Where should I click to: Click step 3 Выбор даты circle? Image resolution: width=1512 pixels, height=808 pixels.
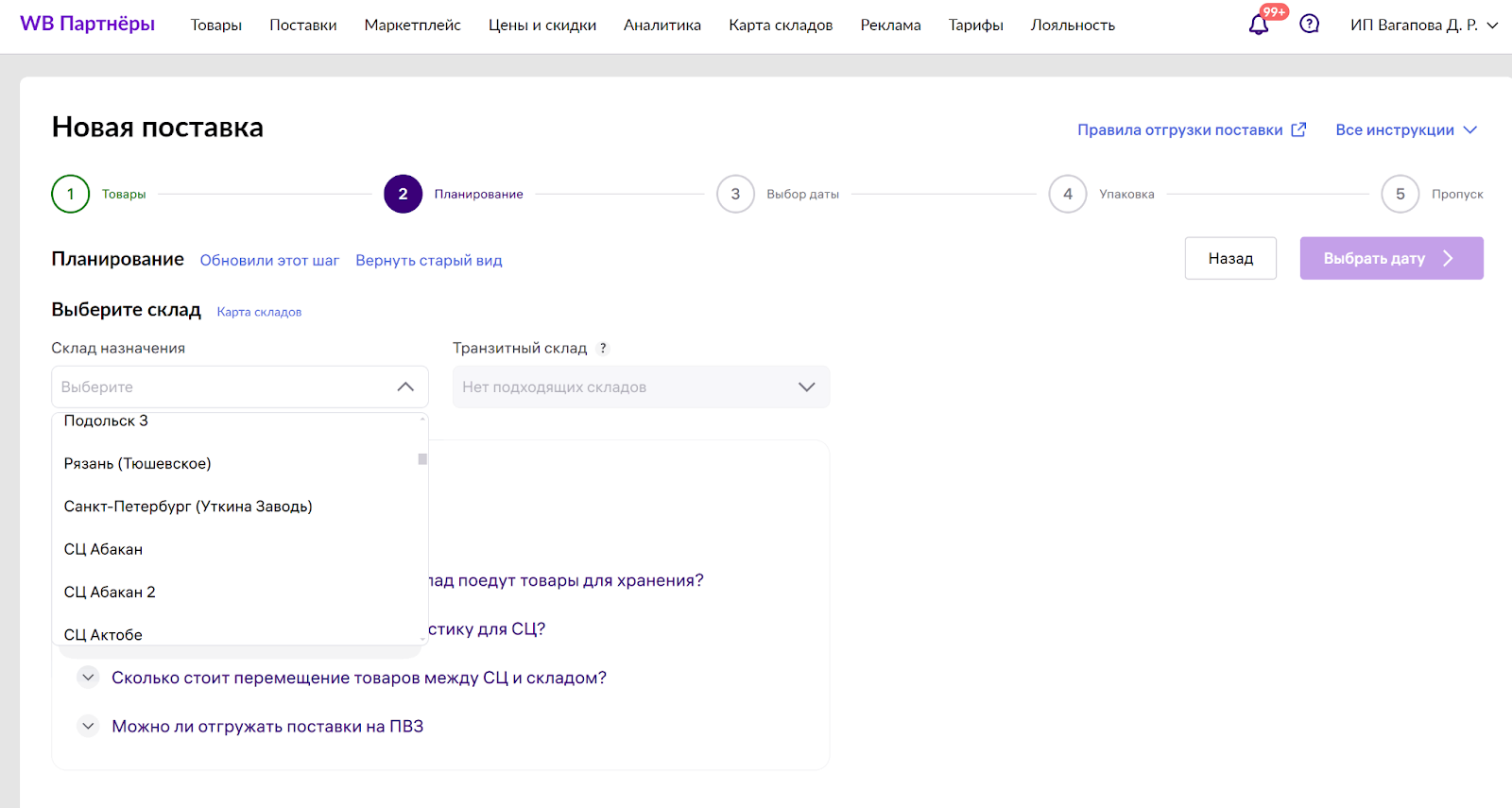pyautogui.click(x=735, y=194)
